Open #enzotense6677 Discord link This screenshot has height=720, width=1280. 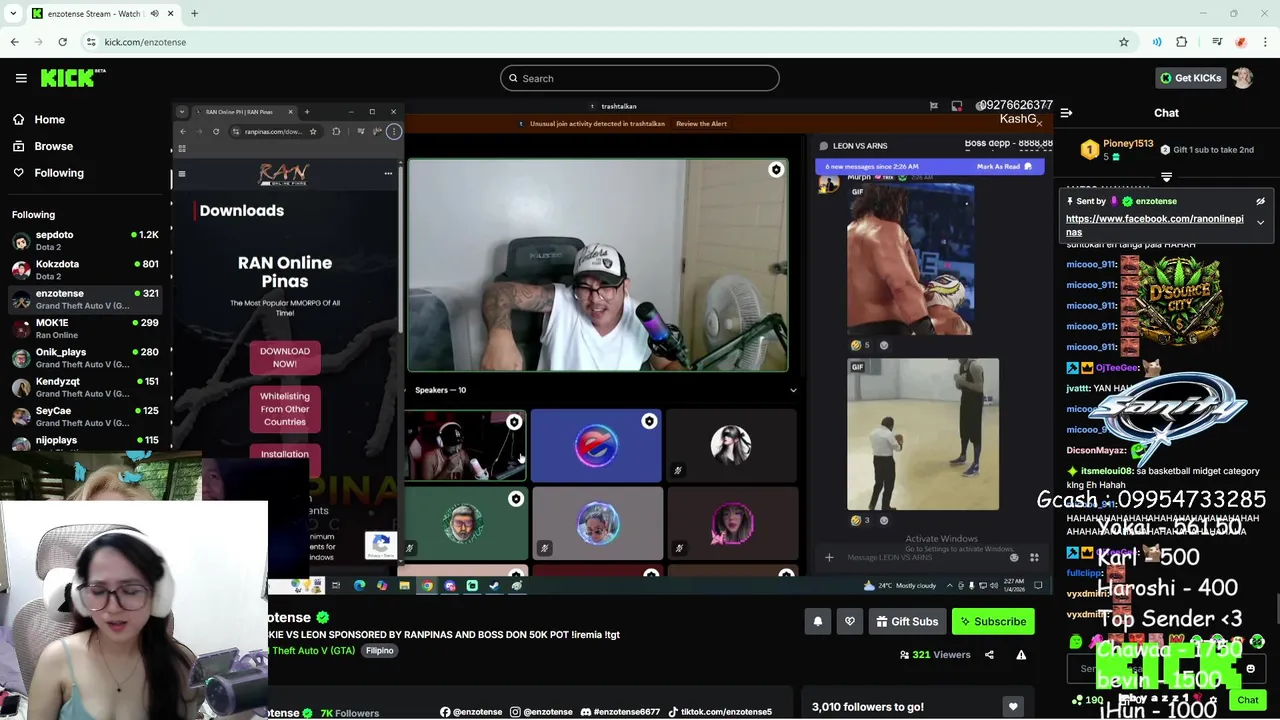pos(620,712)
